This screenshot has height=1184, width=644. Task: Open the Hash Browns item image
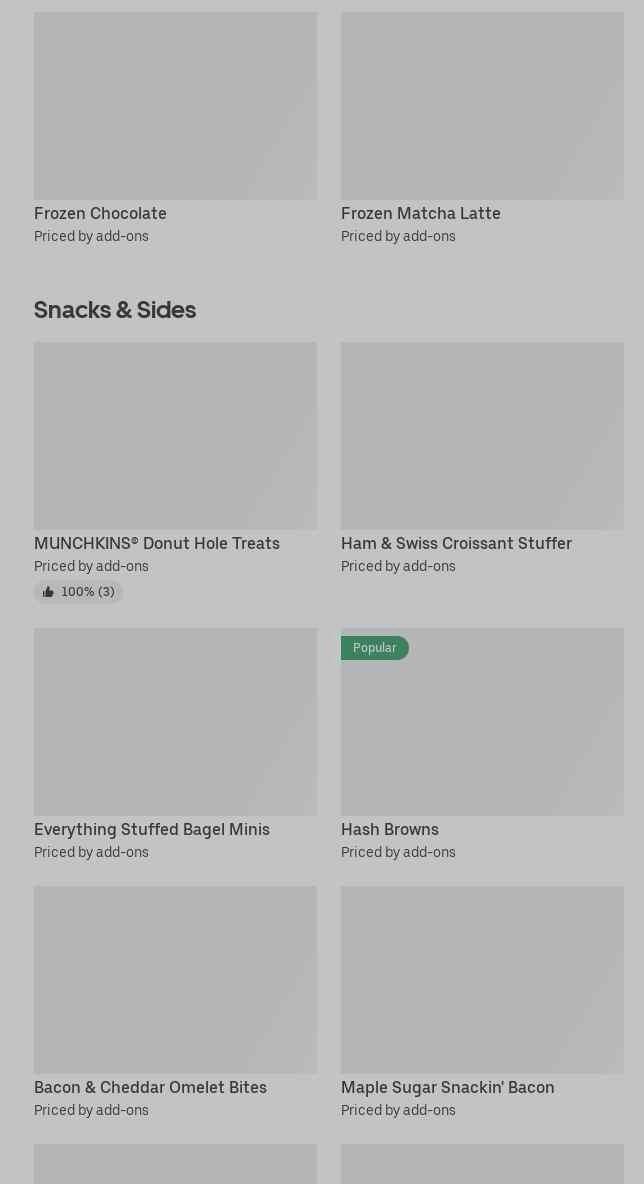pyautogui.click(x=482, y=730)
